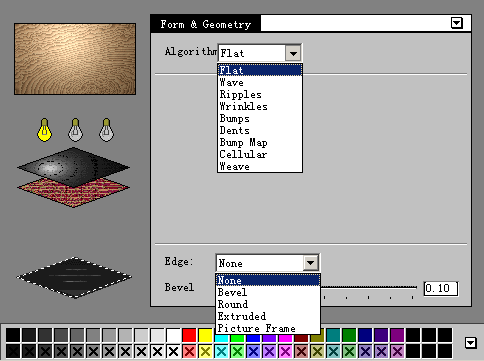Collapse the Edge dropdown arrow
Image resolution: width=484 pixels, height=361 pixels.
coord(311,263)
